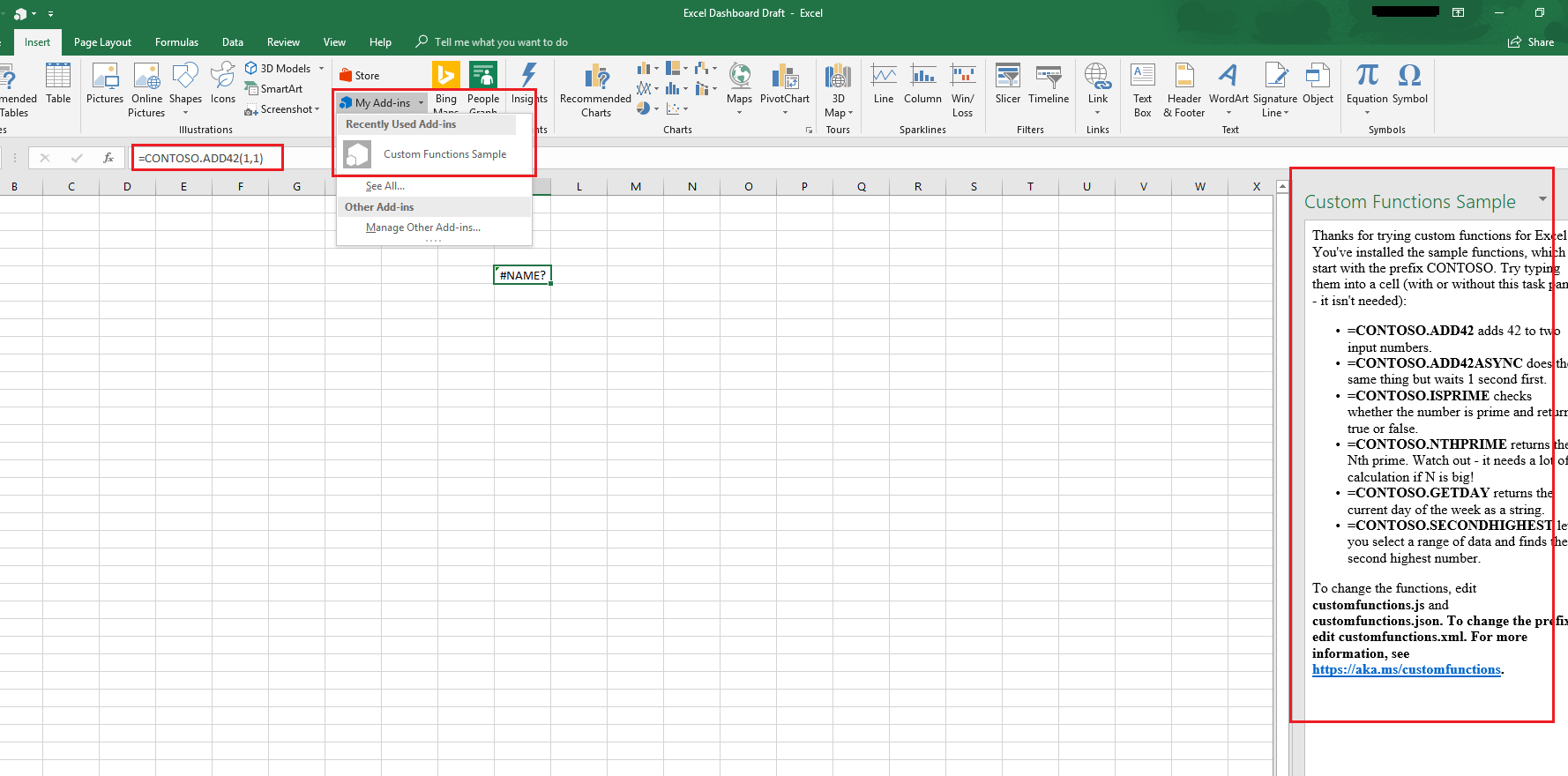The height and width of the screenshot is (776, 1568).
Task: Insert a PivotChart
Action: [785, 90]
